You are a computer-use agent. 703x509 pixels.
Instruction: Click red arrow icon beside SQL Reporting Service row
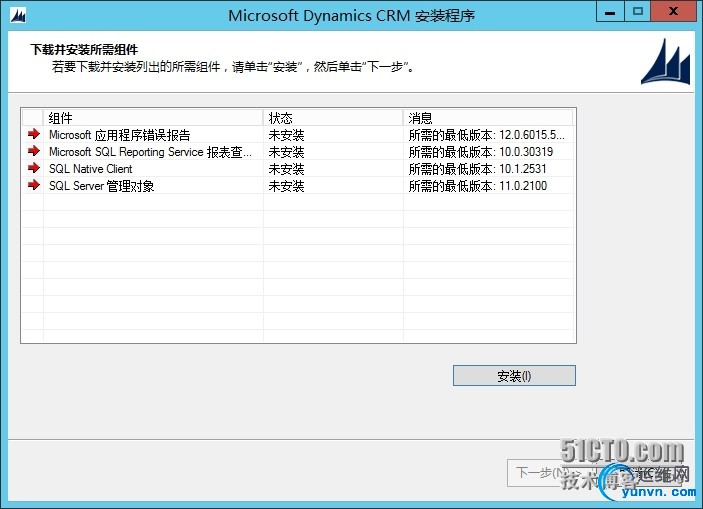(x=34, y=151)
